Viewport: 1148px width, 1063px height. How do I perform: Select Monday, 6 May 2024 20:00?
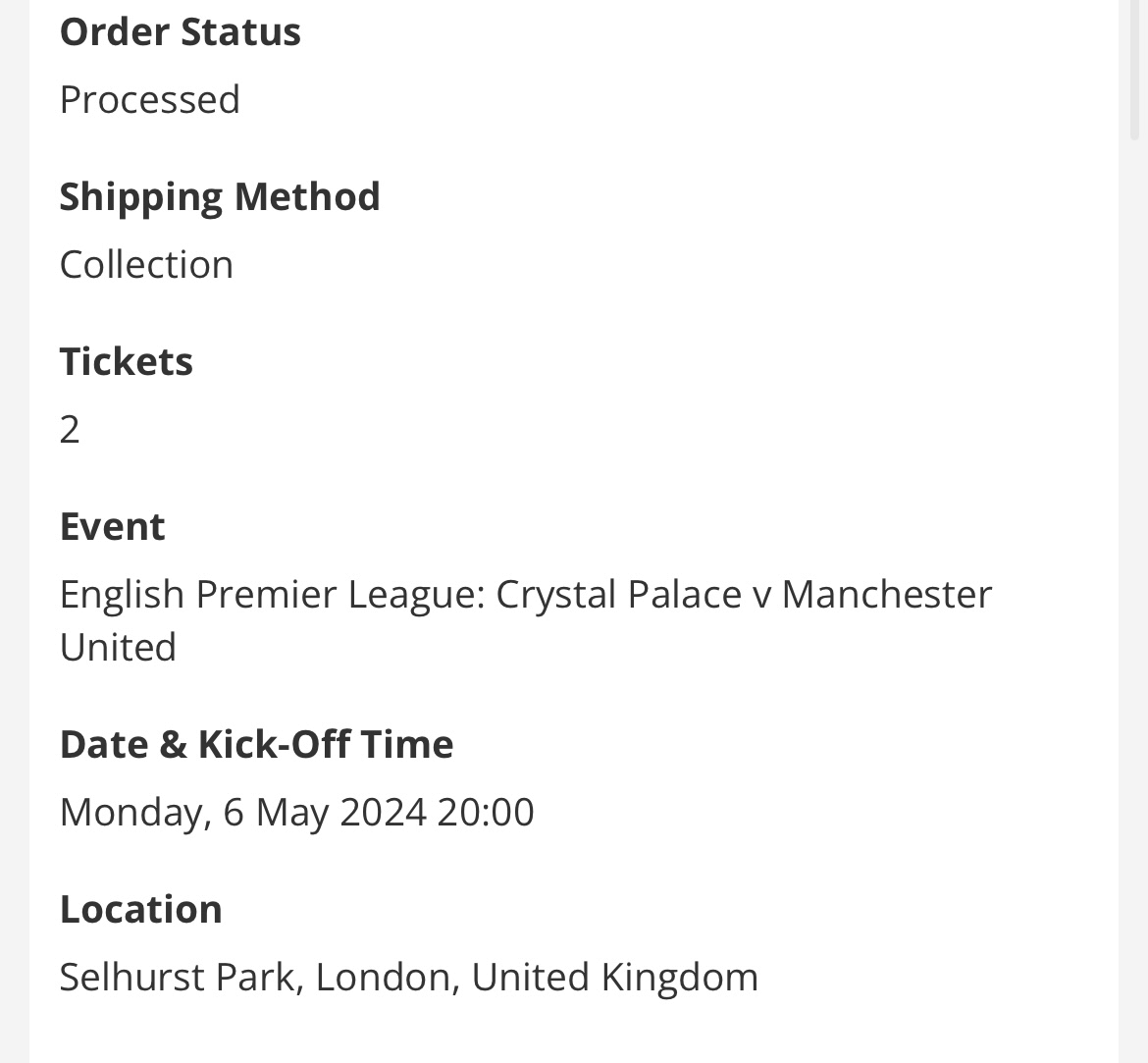point(296,813)
